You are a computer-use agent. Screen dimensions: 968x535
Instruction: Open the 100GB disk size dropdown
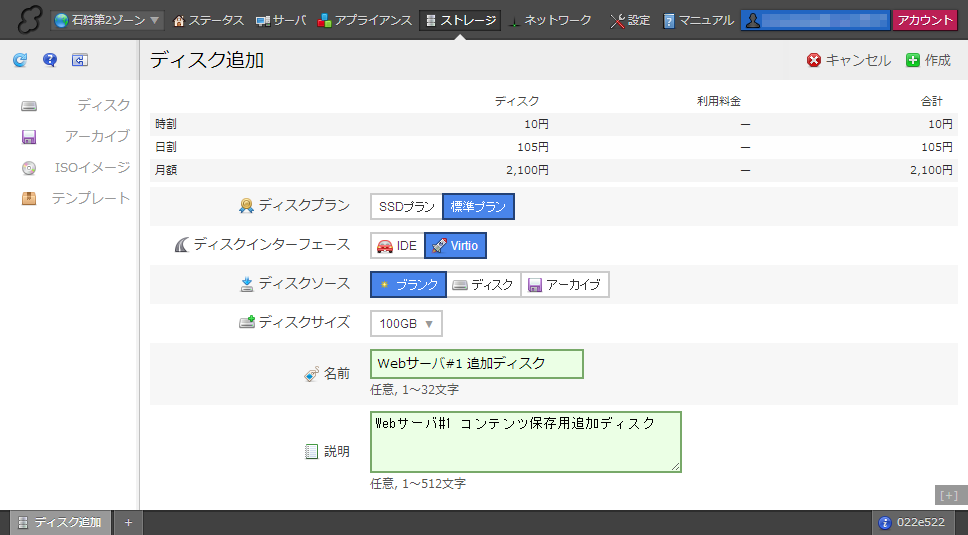coord(406,324)
